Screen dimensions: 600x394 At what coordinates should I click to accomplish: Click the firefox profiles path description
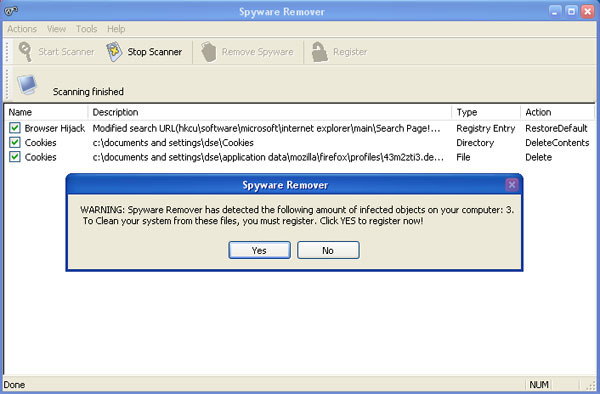[x=268, y=157]
